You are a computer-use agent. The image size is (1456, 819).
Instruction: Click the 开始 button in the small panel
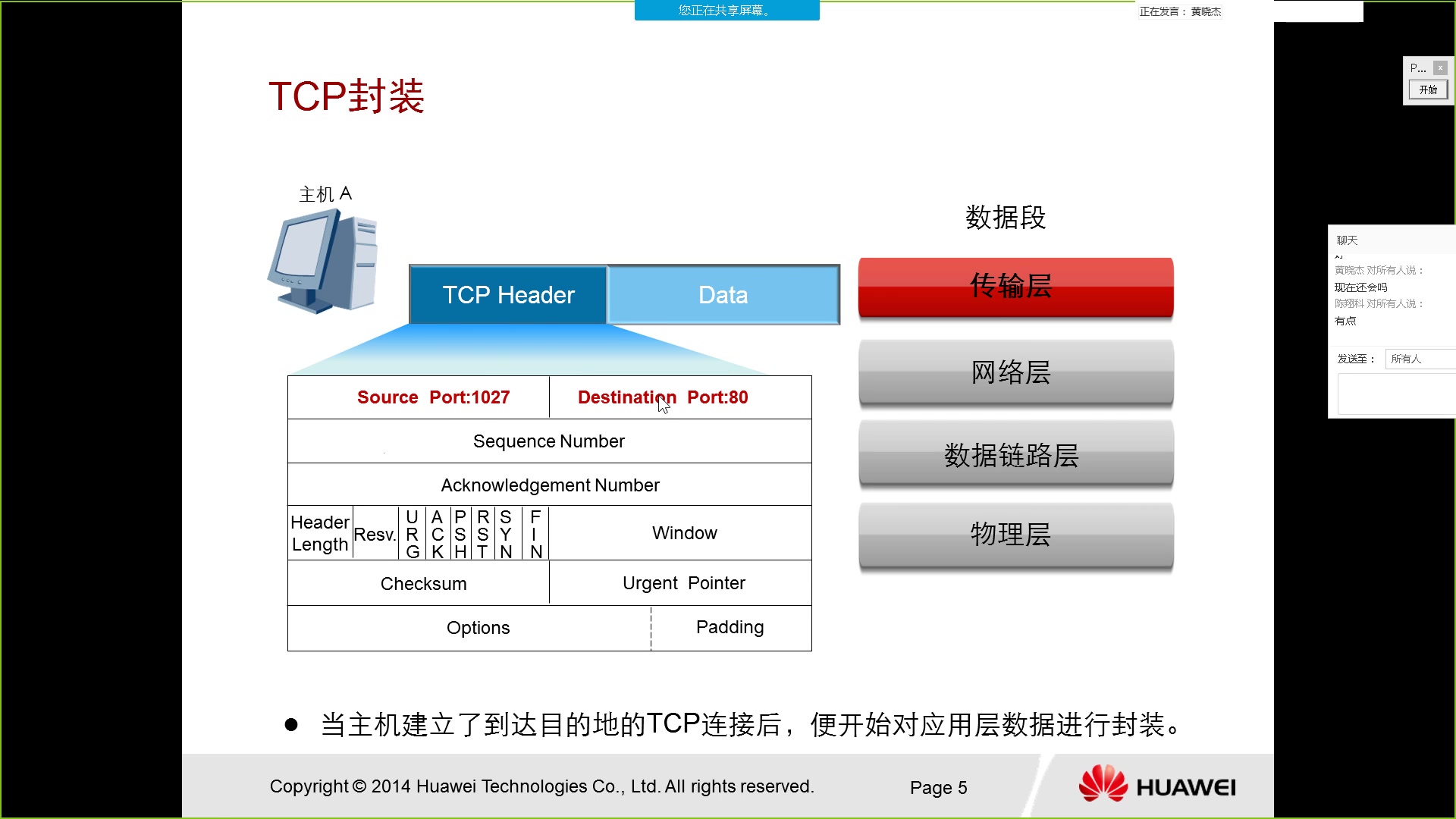1428,89
